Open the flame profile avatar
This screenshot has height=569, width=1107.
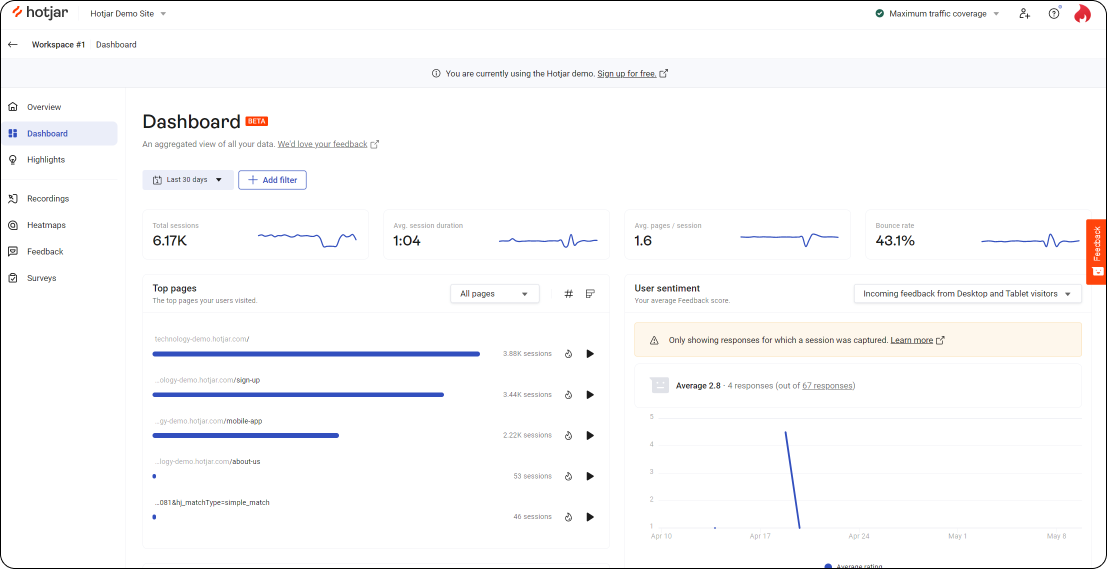coord(1082,13)
